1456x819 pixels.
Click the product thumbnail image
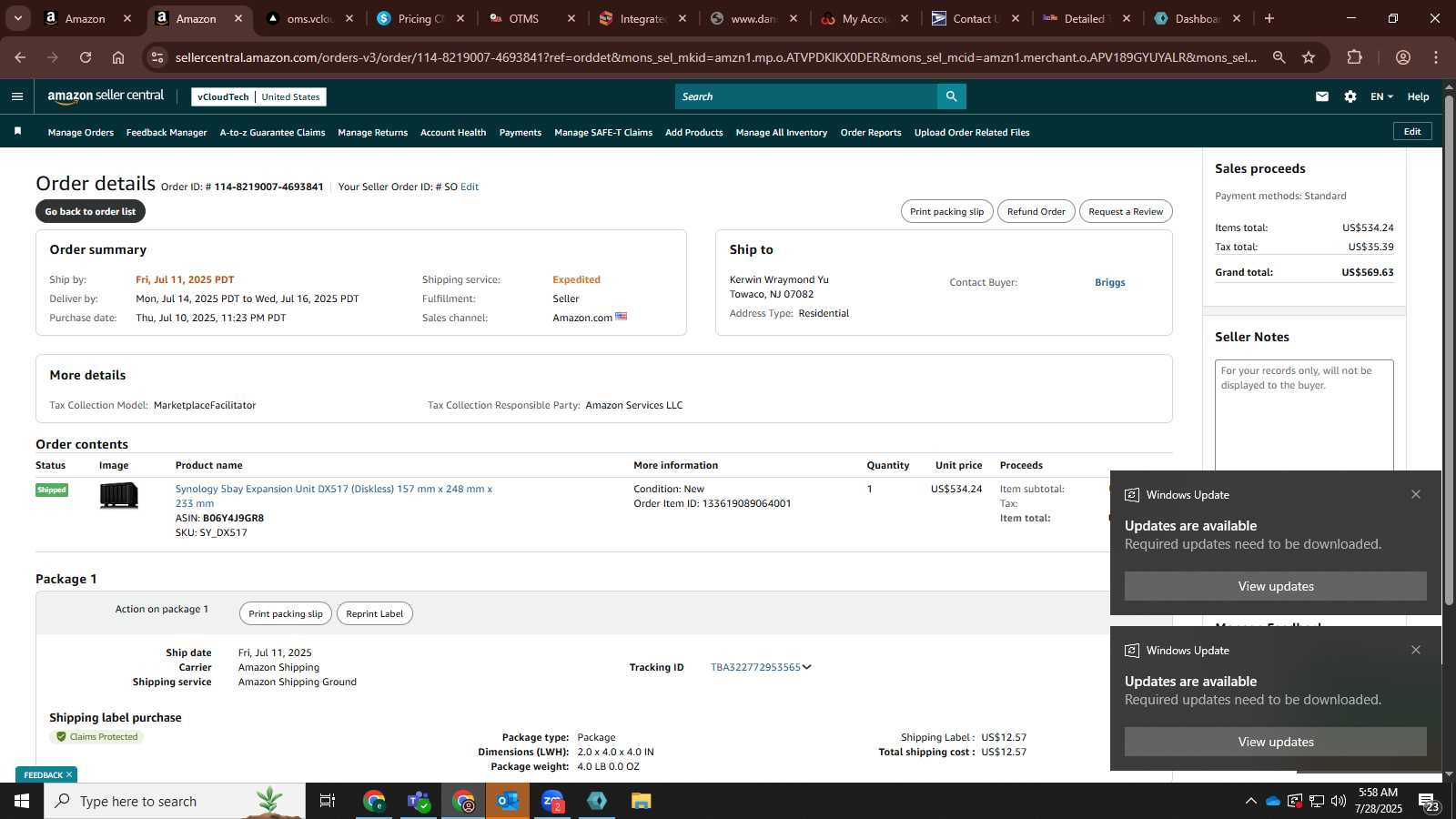[119, 495]
